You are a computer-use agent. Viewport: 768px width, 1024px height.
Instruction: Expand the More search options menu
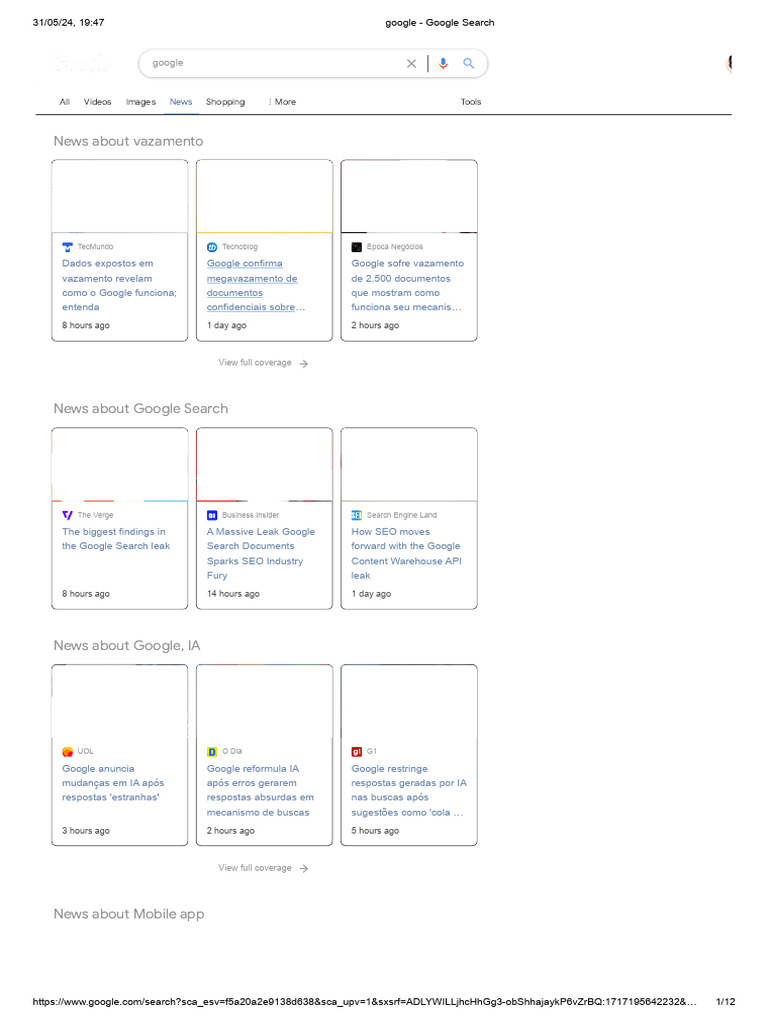tap(282, 102)
